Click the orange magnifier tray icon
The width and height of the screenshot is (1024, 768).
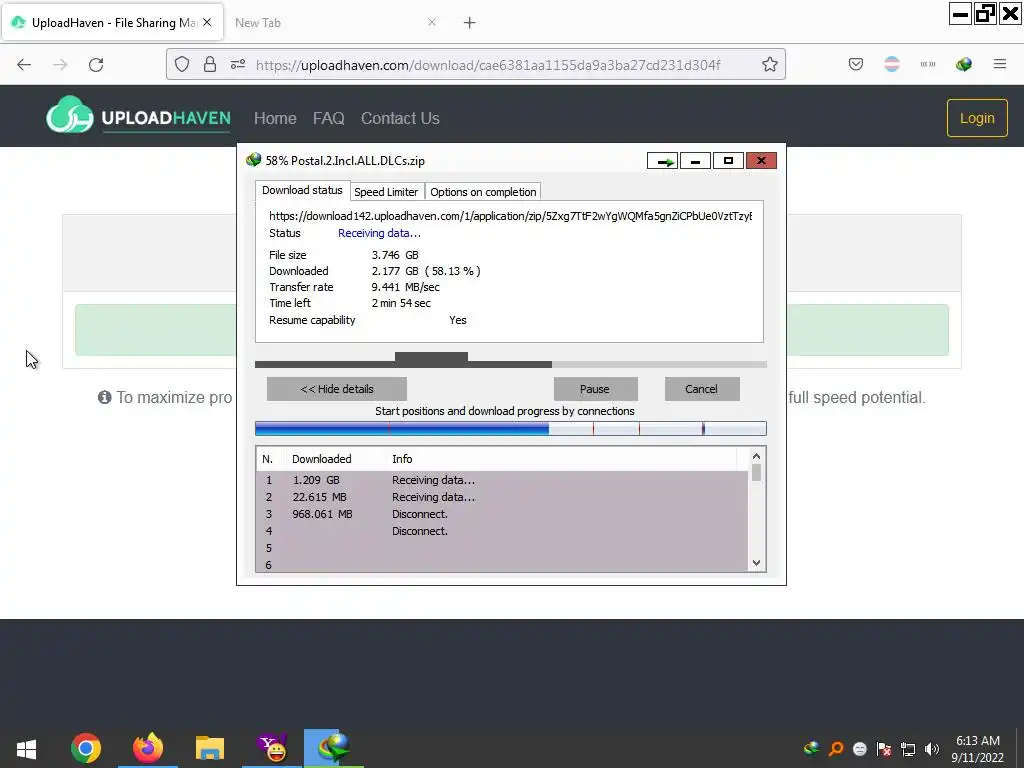point(835,749)
